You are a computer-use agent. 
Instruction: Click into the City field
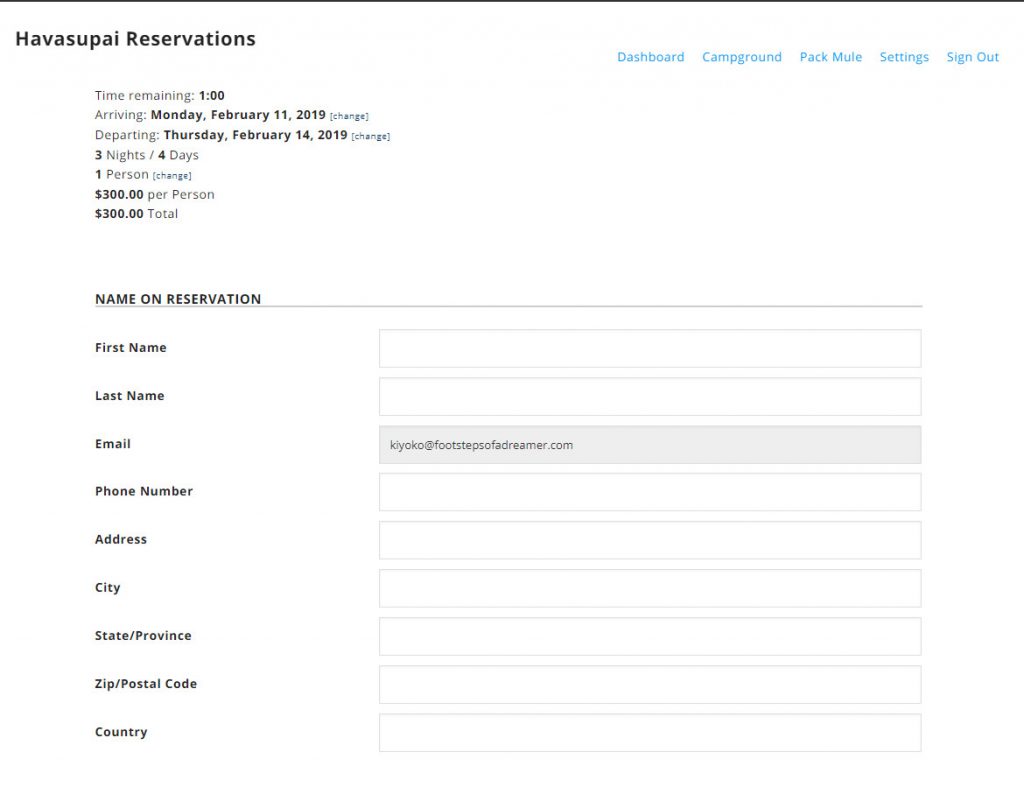[x=650, y=588]
